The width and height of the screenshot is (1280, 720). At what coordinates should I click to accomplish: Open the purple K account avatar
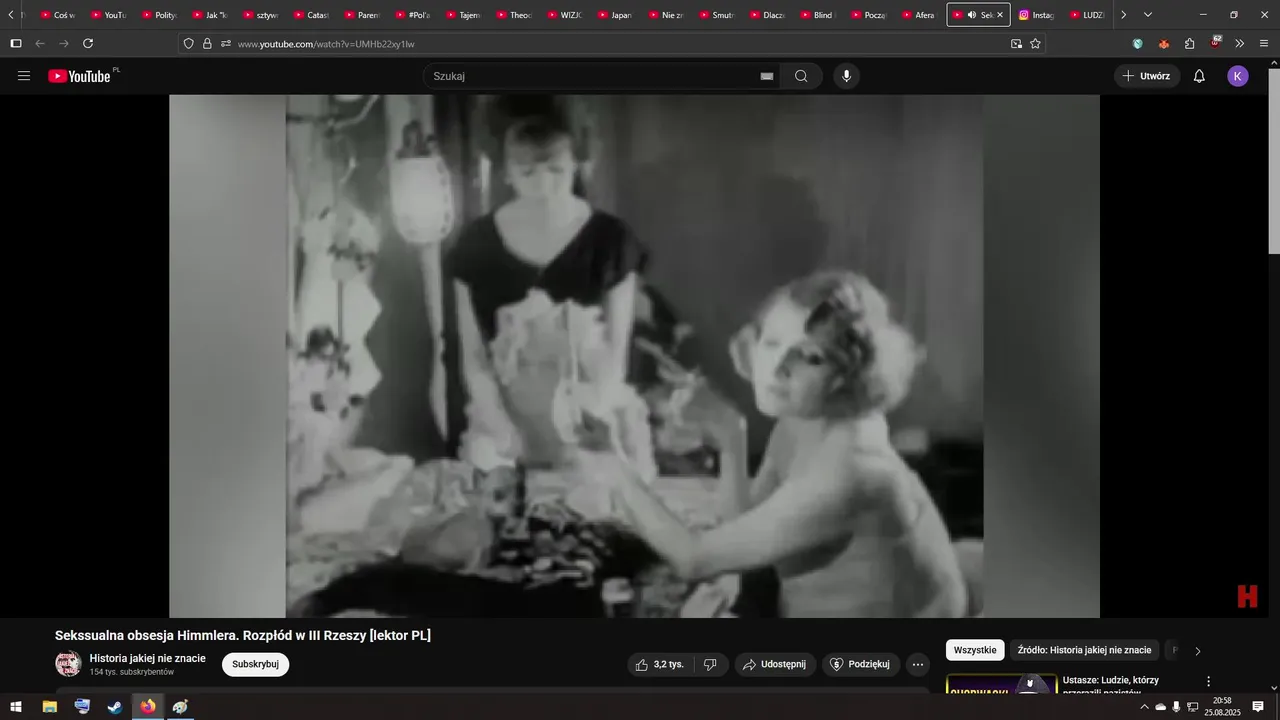point(1238,76)
